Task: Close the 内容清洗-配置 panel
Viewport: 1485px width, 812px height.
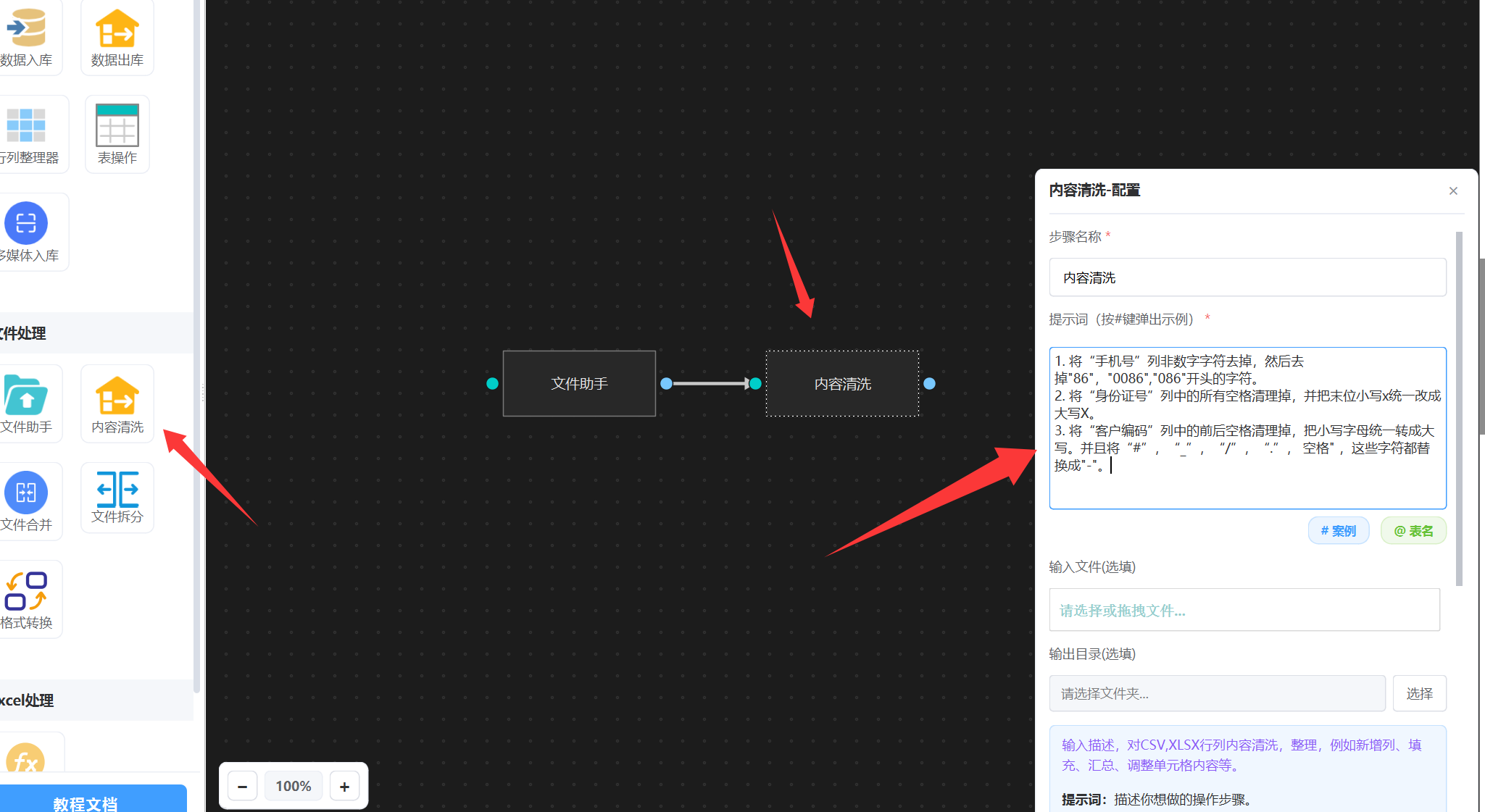Action: pos(1453,191)
